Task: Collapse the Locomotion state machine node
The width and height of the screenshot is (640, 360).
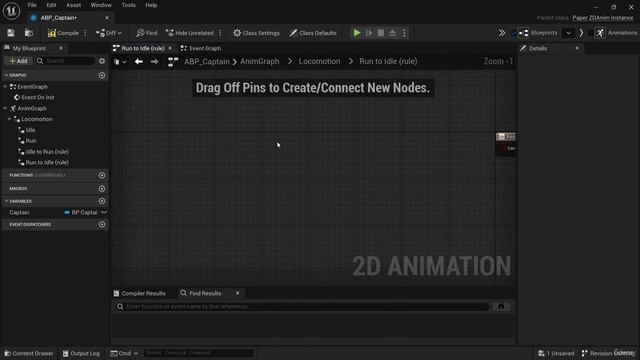Action: 9,119
